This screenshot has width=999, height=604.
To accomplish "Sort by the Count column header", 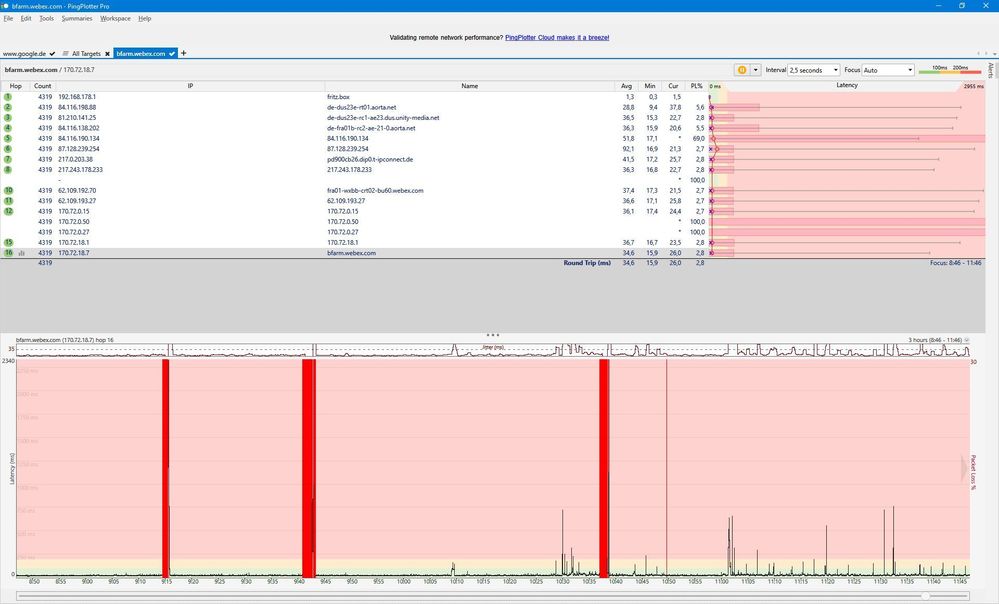I will [x=43, y=86].
